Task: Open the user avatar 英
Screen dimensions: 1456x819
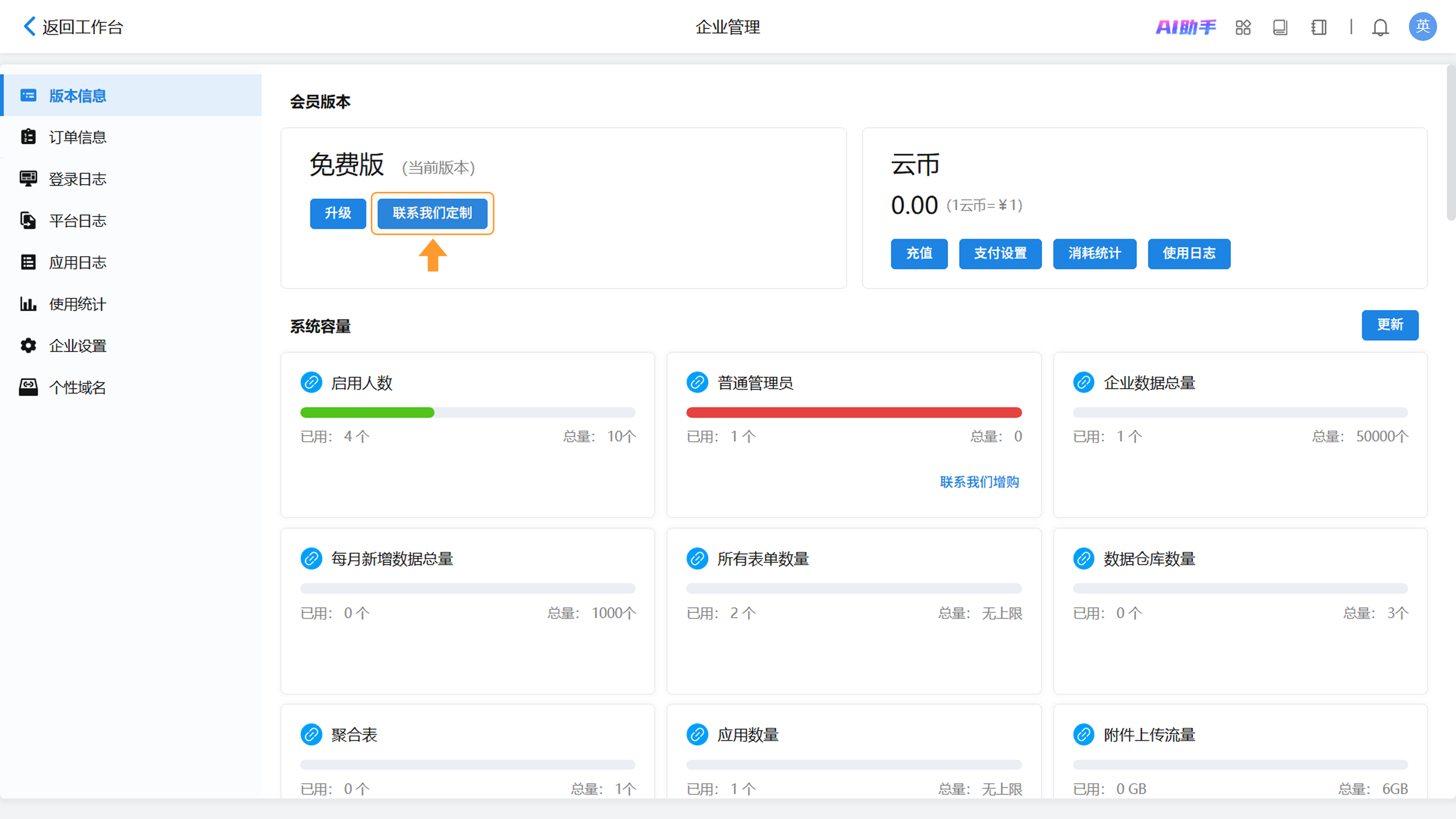Action: point(1423,27)
